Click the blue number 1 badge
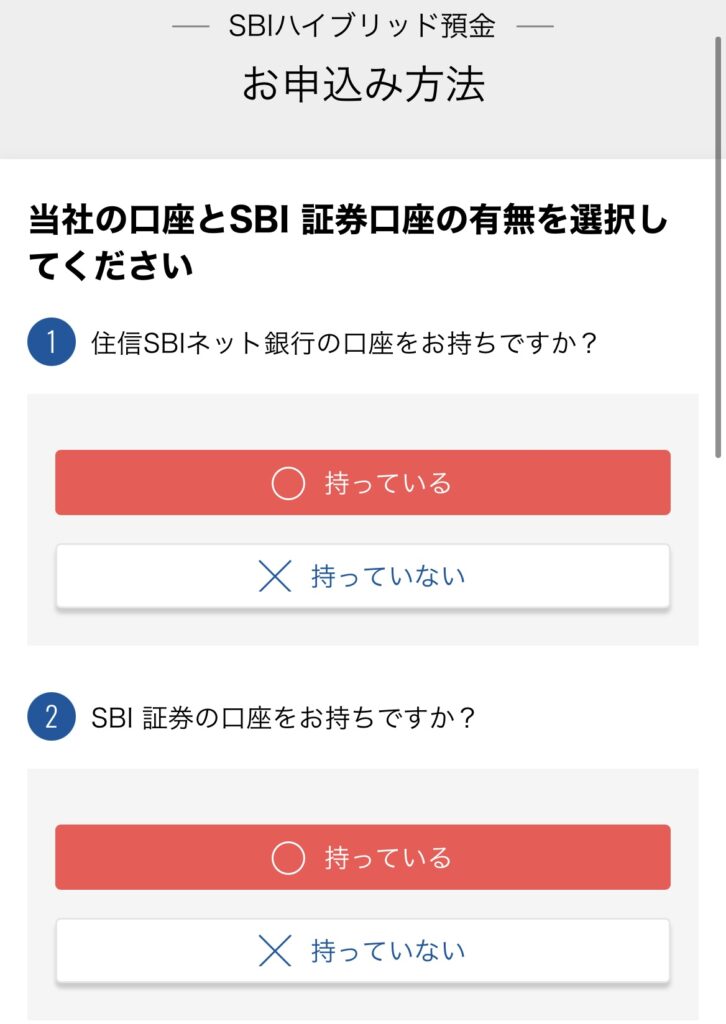 click(x=51, y=343)
